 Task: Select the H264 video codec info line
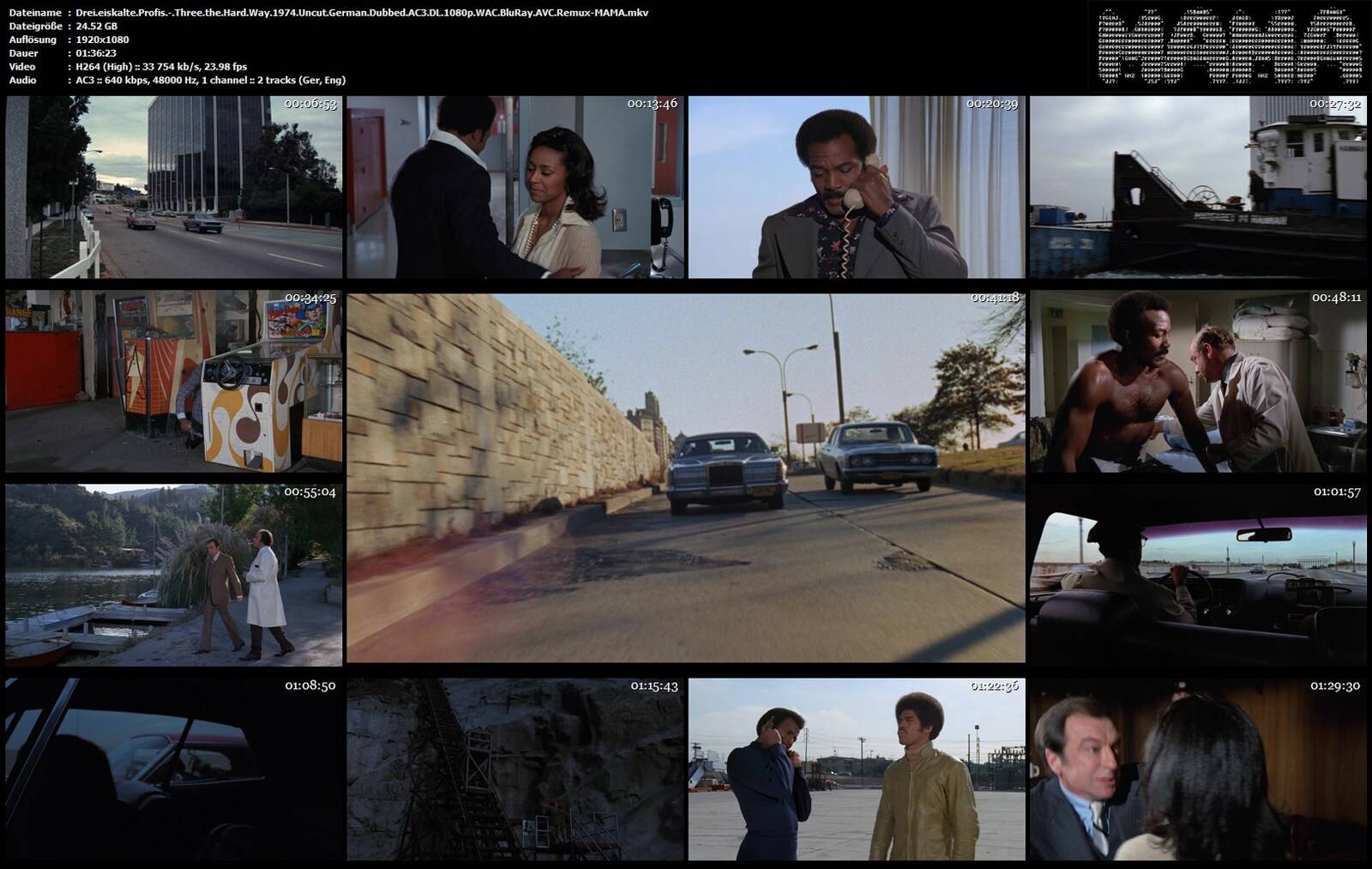[161, 66]
